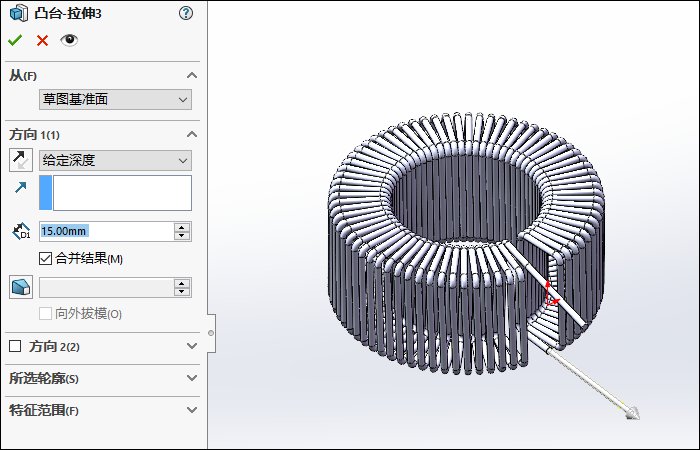Enable the 方向 2(2) checkbox
Screen dimensions: 700x450
click(x=15, y=346)
